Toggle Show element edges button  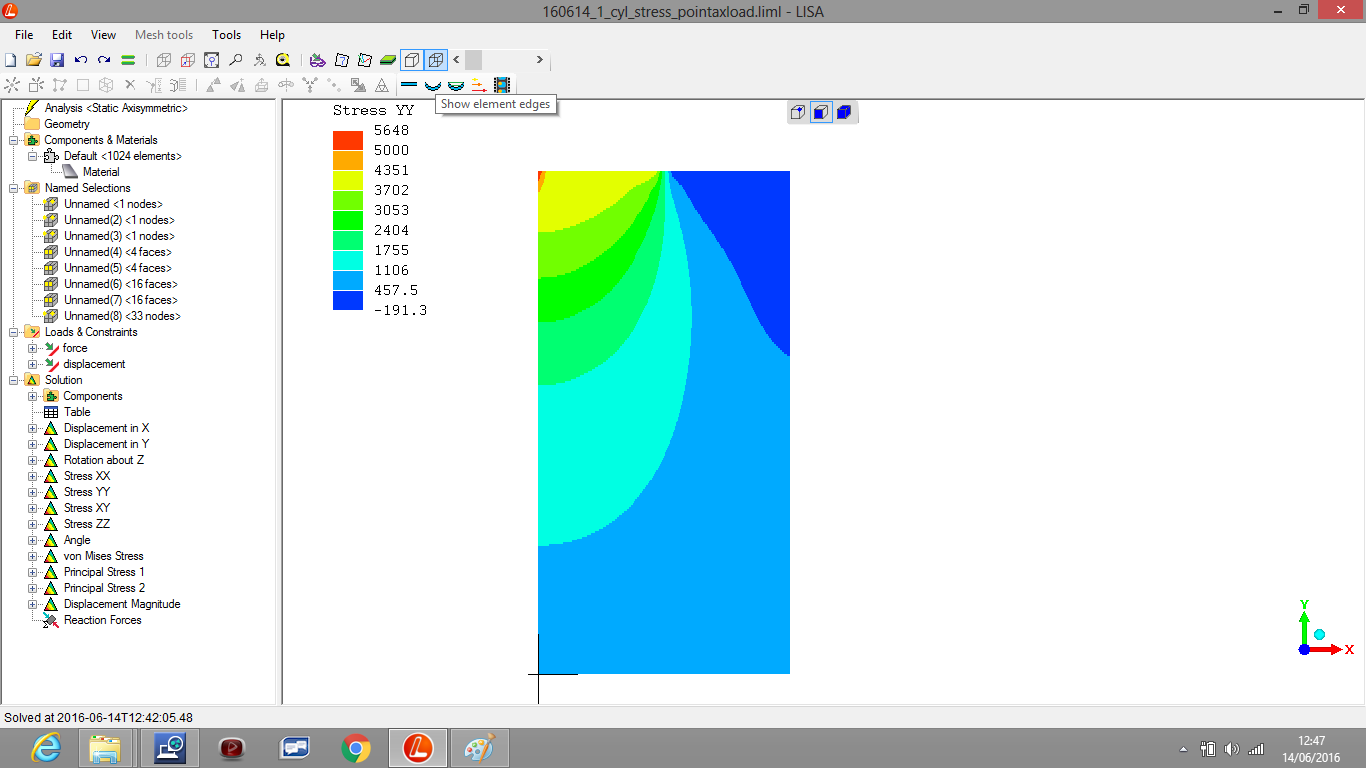tap(435, 60)
